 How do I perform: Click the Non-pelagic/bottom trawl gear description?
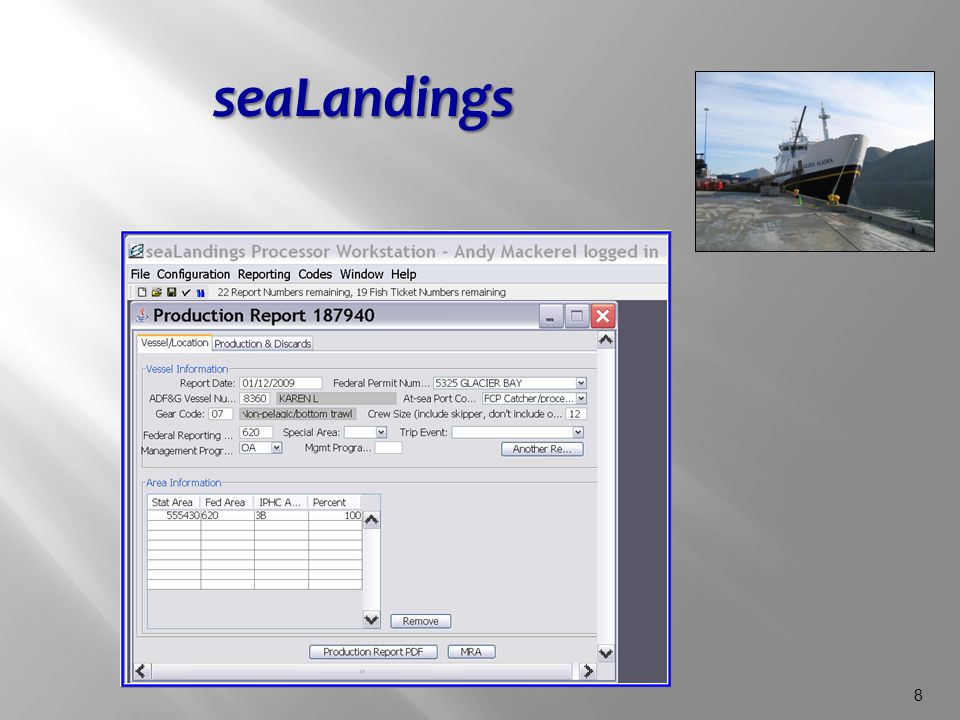click(x=297, y=414)
